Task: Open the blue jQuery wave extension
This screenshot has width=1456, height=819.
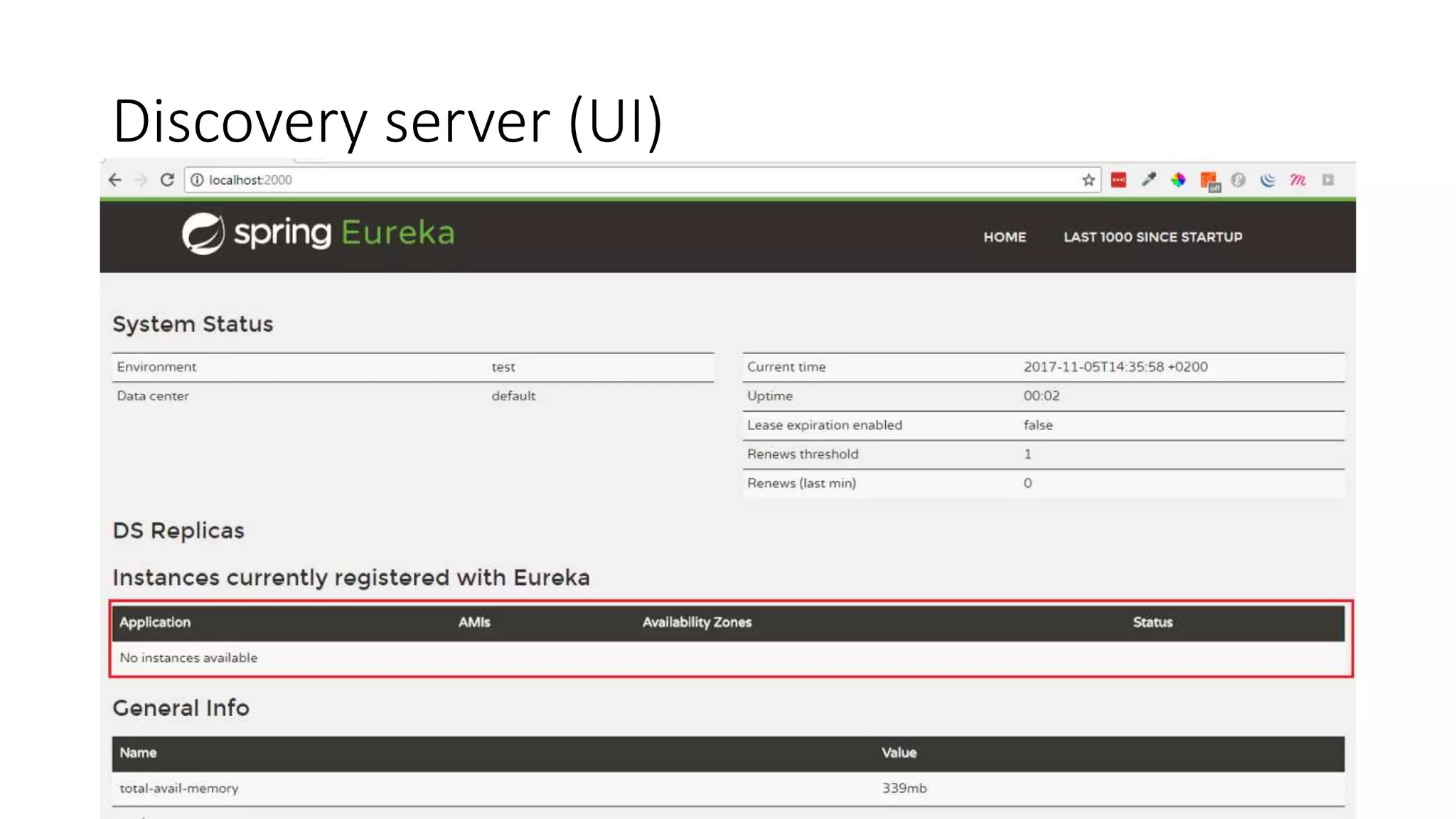Action: click(x=1268, y=180)
